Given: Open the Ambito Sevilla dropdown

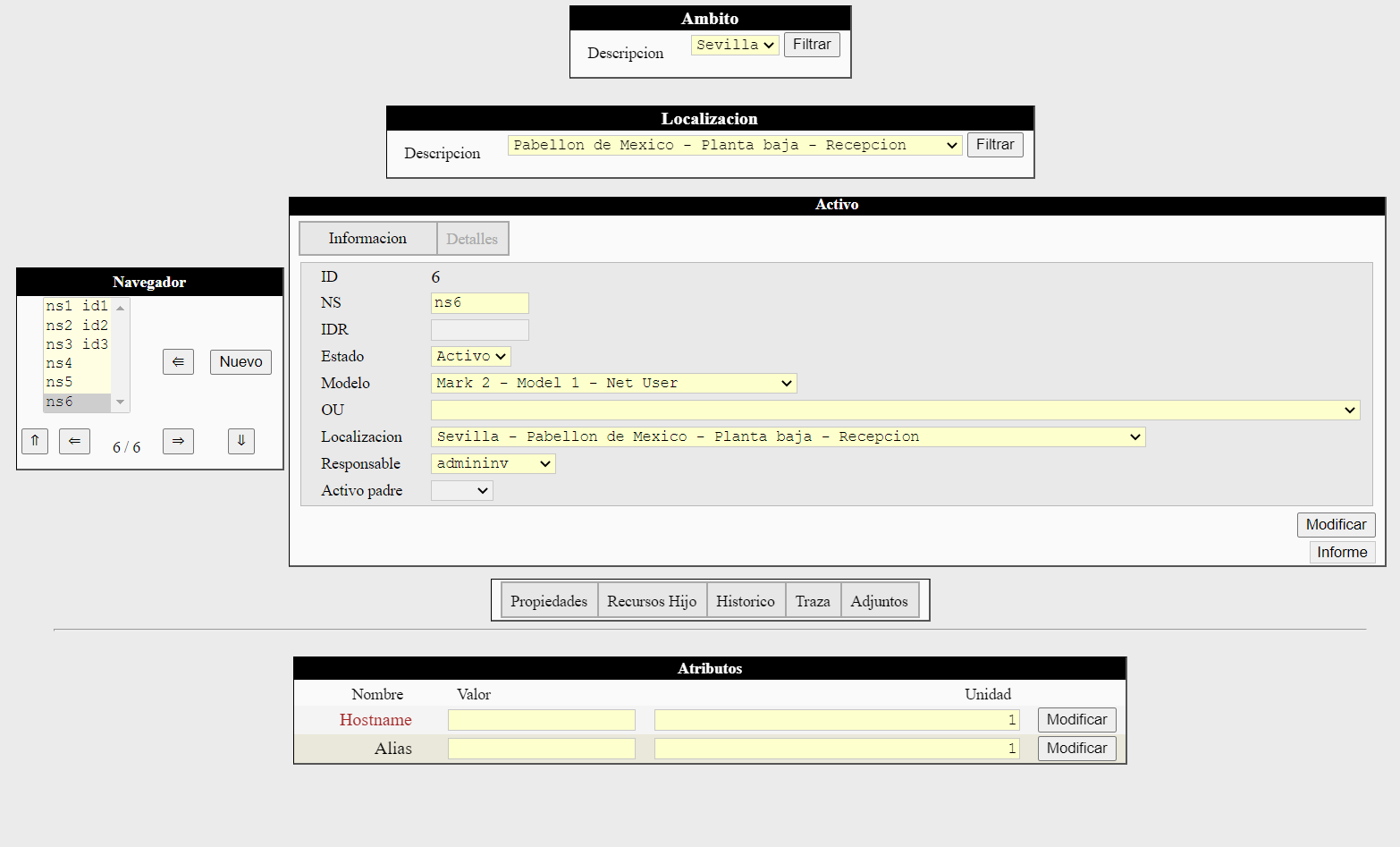Looking at the screenshot, I should point(735,45).
